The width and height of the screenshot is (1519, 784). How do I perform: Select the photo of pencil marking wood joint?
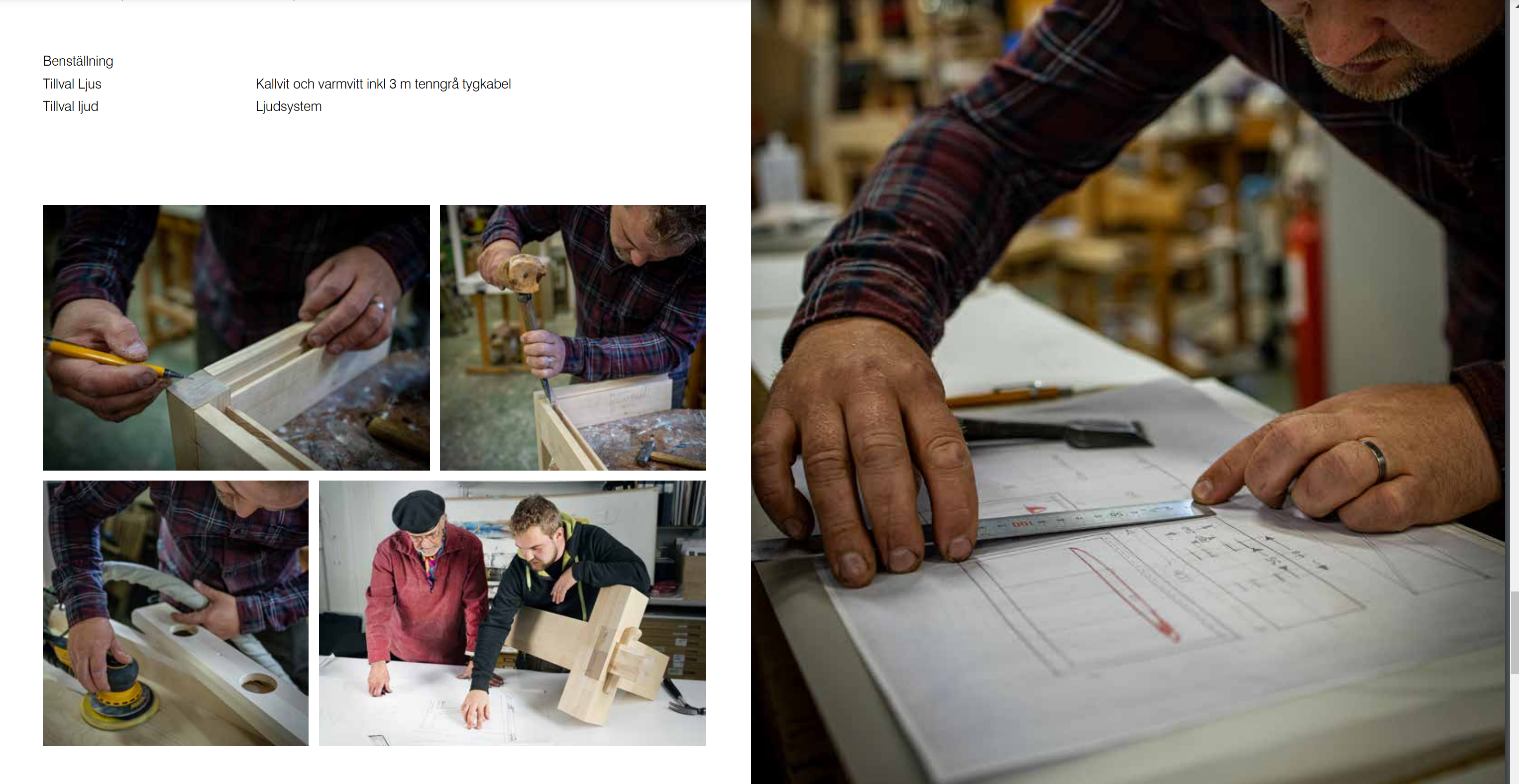click(x=236, y=337)
